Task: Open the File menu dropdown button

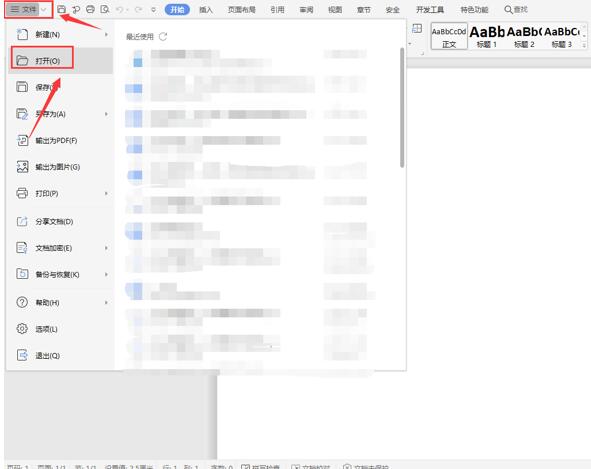Action: click(28, 9)
